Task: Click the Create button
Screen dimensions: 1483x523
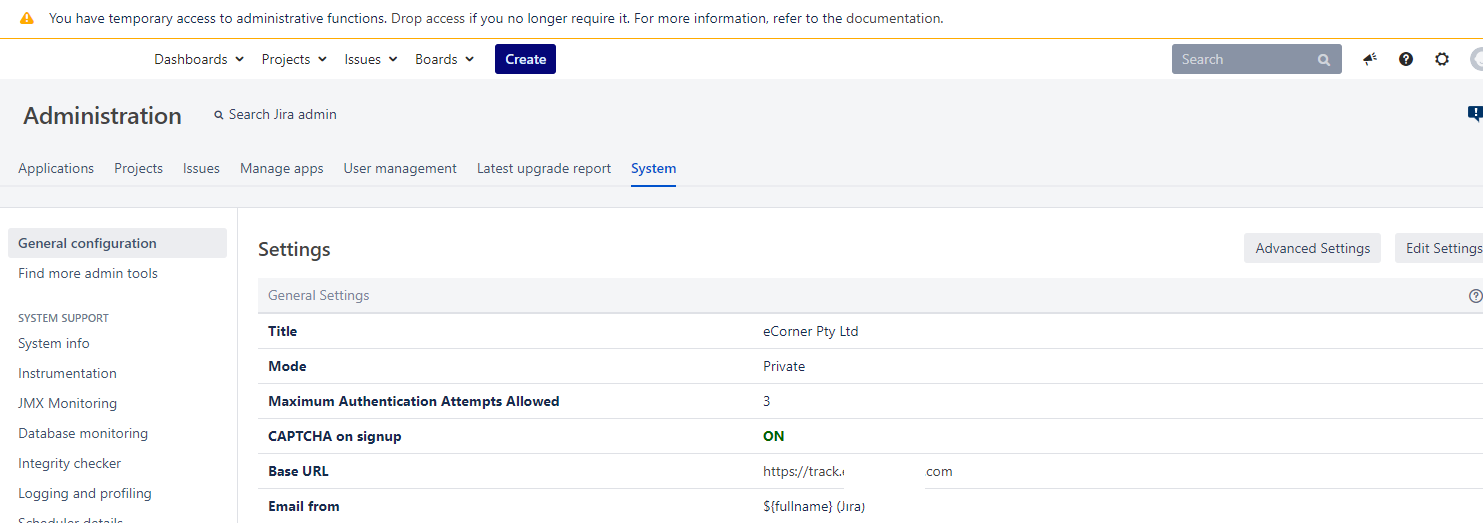Action: pyautogui.click(x=525, y=59)
